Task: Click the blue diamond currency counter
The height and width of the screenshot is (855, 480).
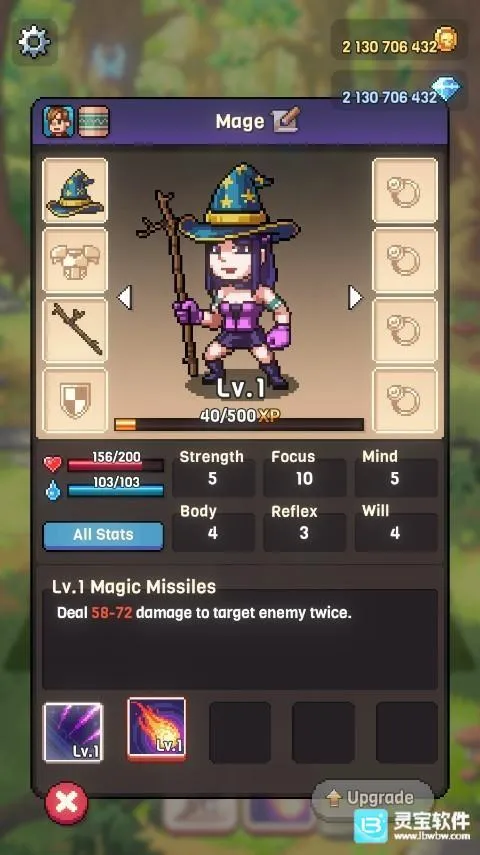Action: click(399, 92)
